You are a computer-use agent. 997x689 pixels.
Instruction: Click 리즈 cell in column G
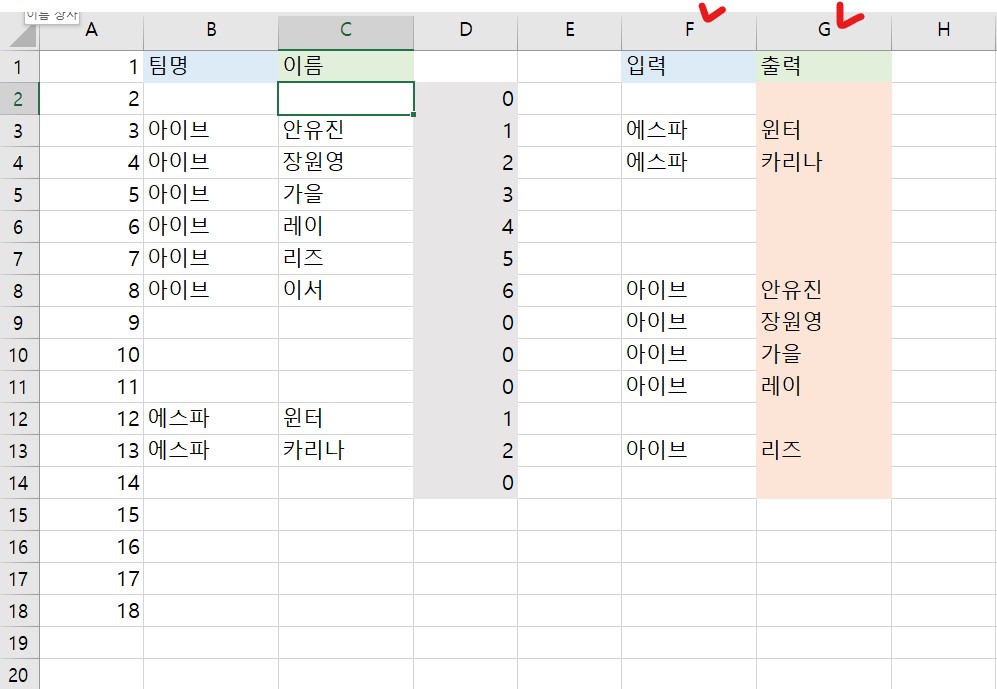(x=824, y=450)
